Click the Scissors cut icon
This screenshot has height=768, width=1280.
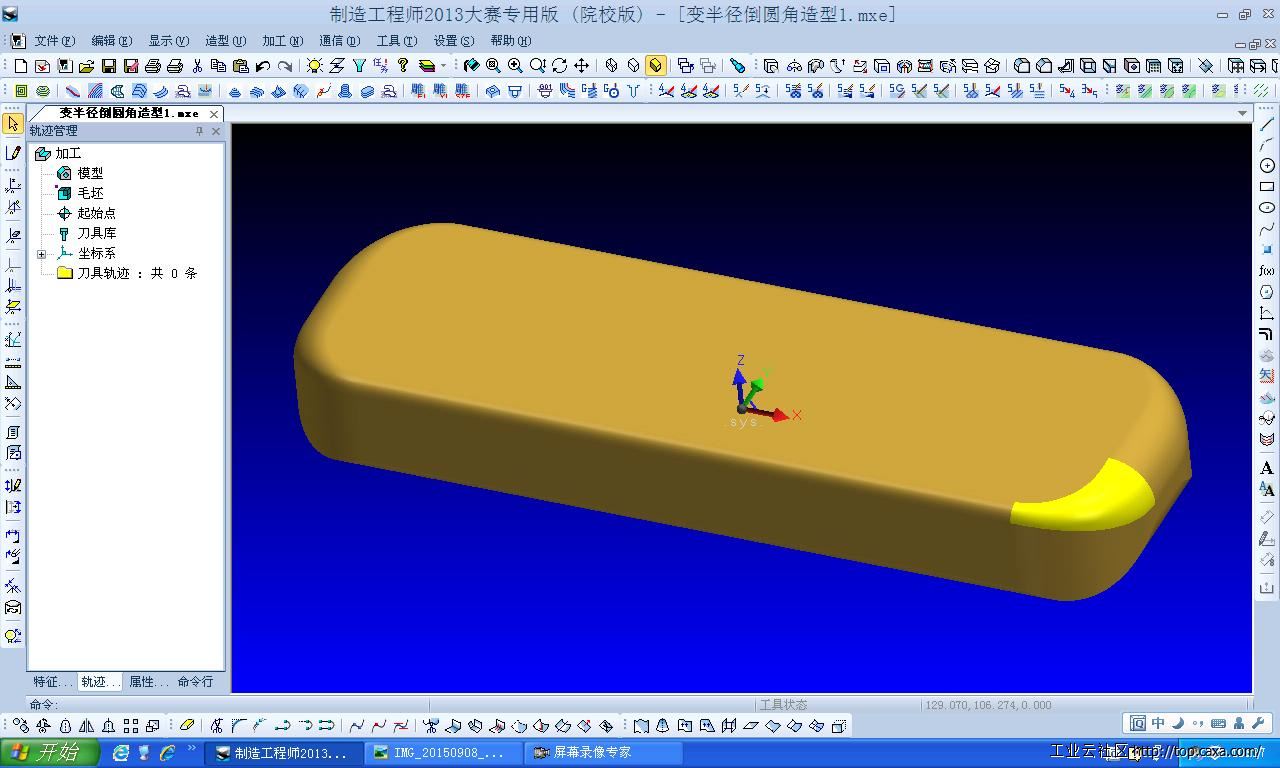click(x=197, y=66)
